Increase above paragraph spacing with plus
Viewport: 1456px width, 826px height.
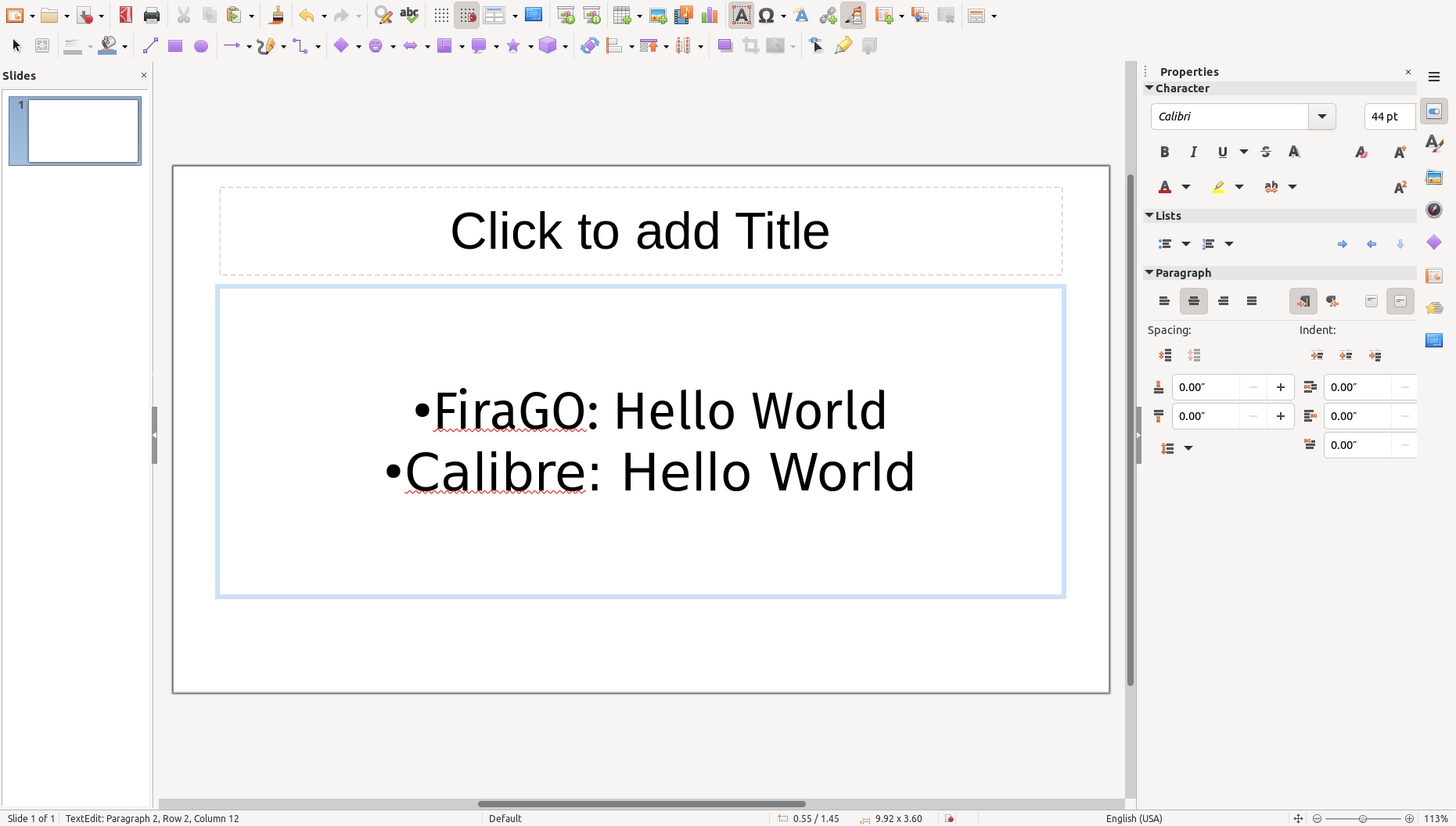[x=1280, y=387]
